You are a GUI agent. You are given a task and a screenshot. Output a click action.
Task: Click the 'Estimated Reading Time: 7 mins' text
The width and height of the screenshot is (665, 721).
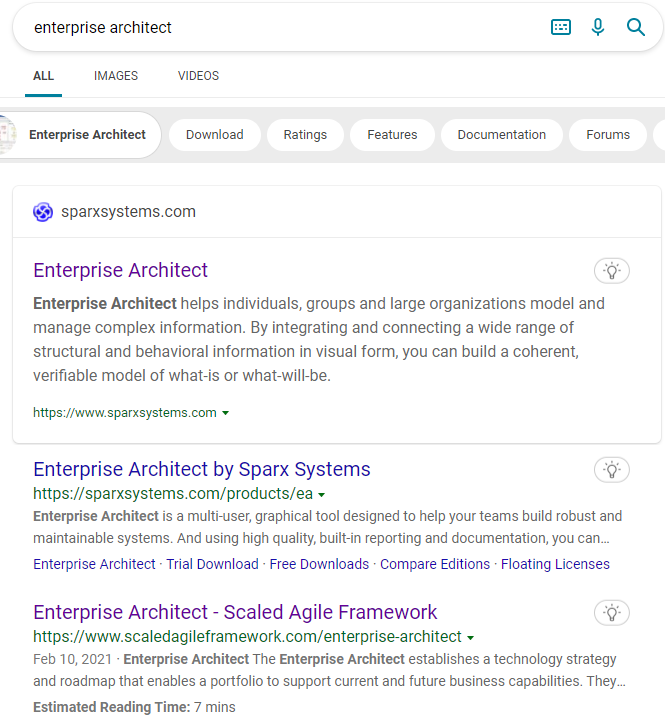[x=134, y=707]
